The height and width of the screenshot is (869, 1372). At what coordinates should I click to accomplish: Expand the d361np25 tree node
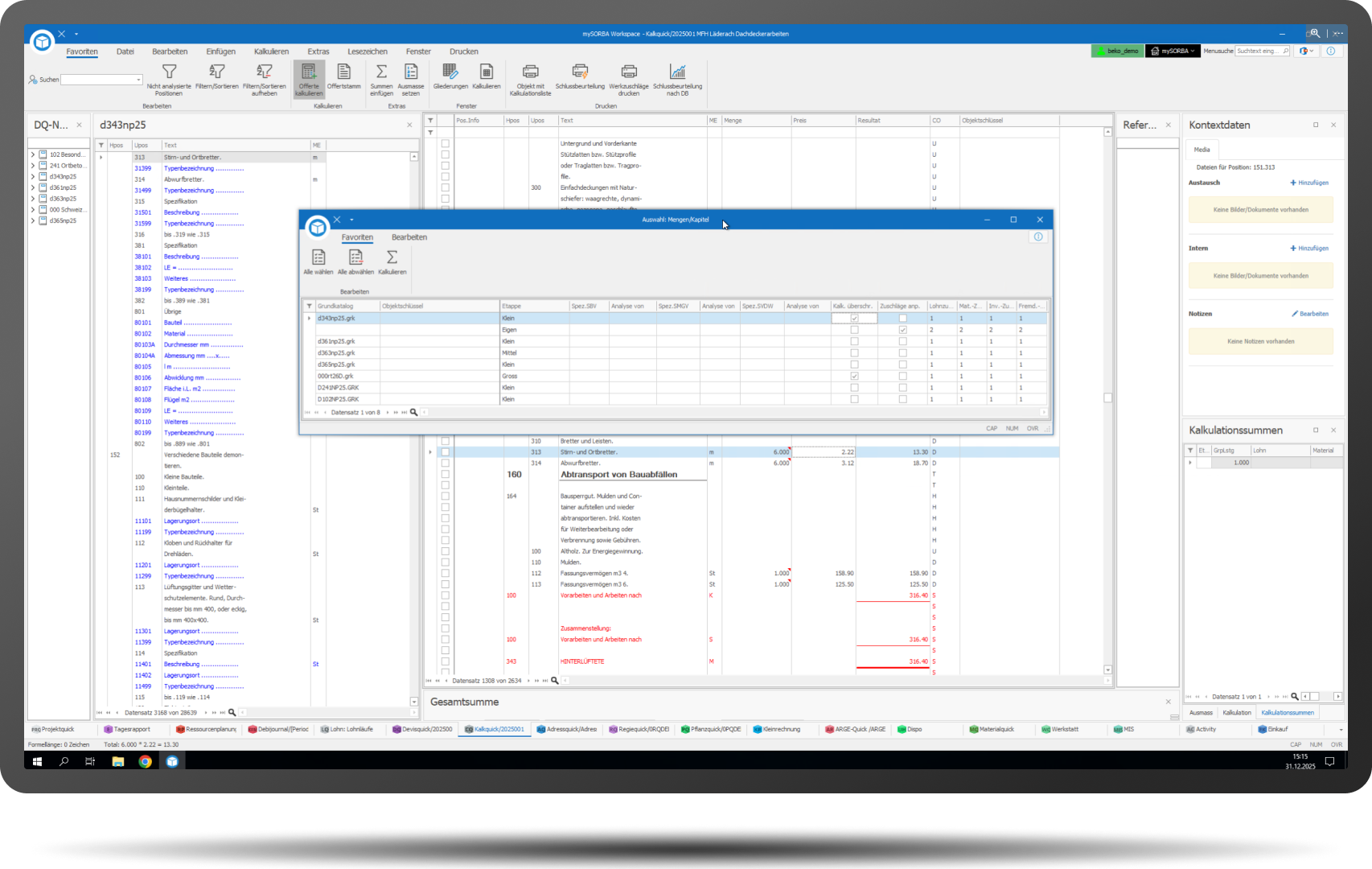(33, 187)
